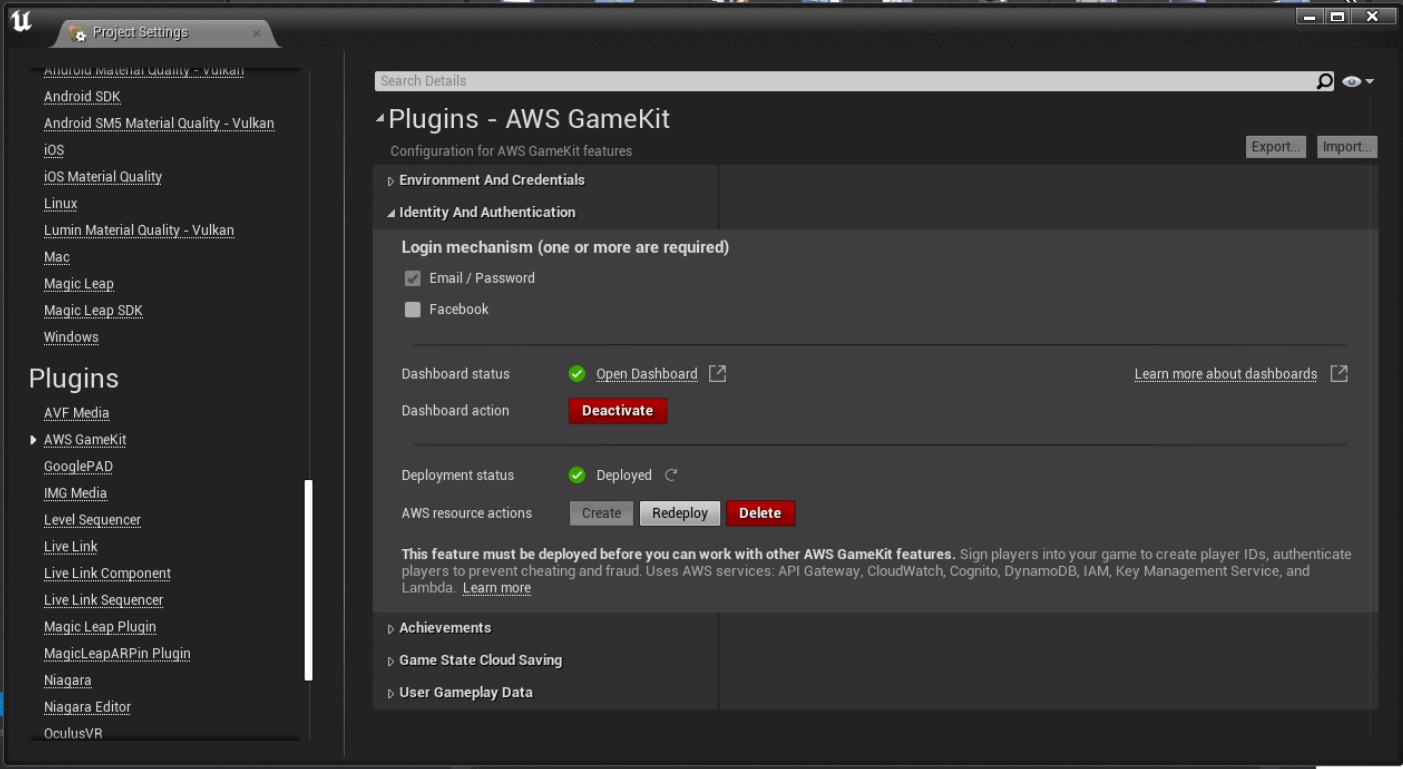Open the external link icon beside Open Dashboard
Image resolution: width=1403 pixels, height=769 pixels.
715,374
